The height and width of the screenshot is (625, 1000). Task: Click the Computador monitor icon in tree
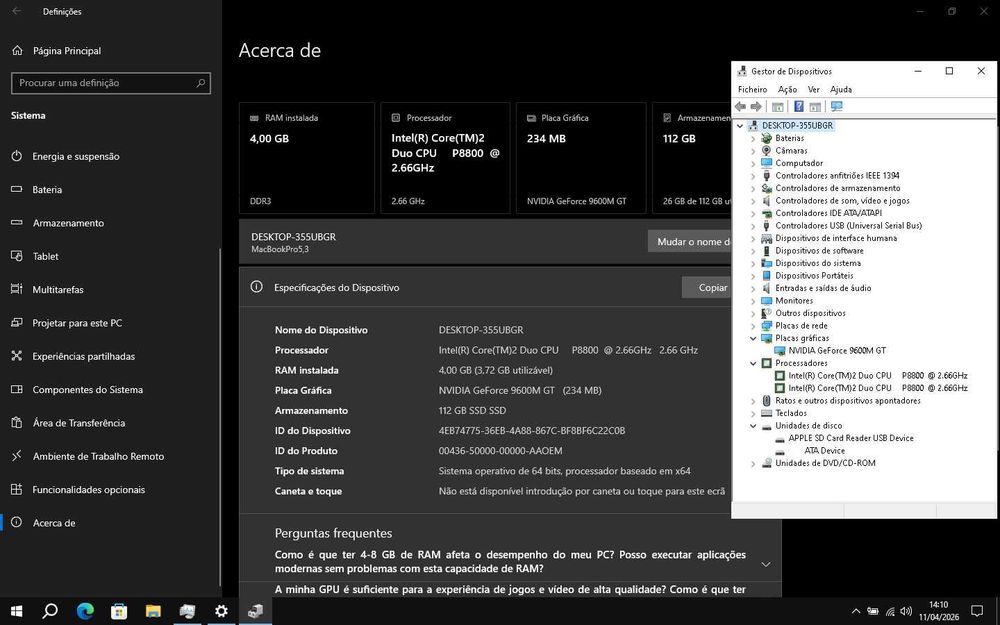point(767,163)
